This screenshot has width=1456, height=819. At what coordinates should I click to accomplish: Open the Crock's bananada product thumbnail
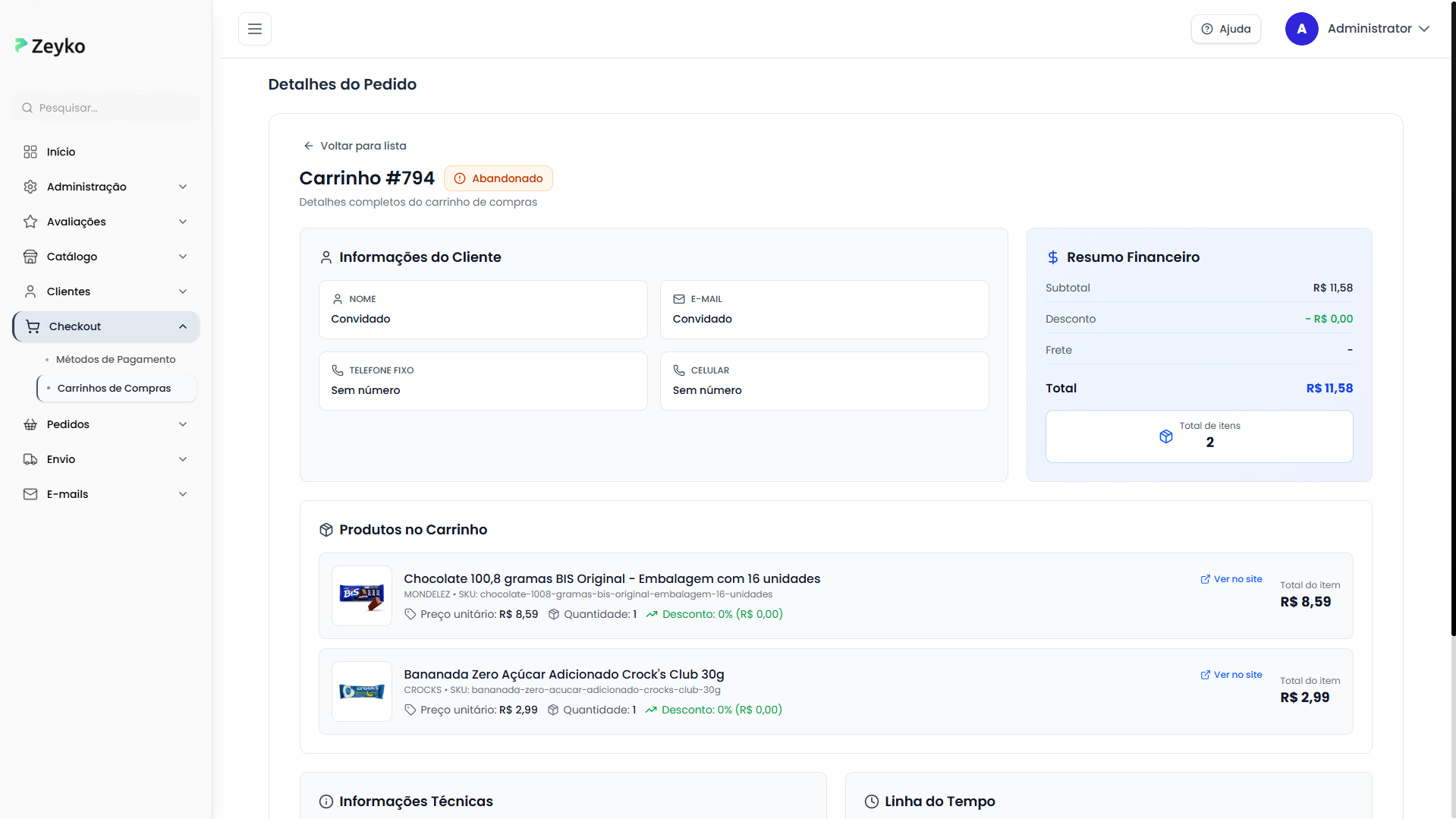pyautogui.click(x=362, y=691)
